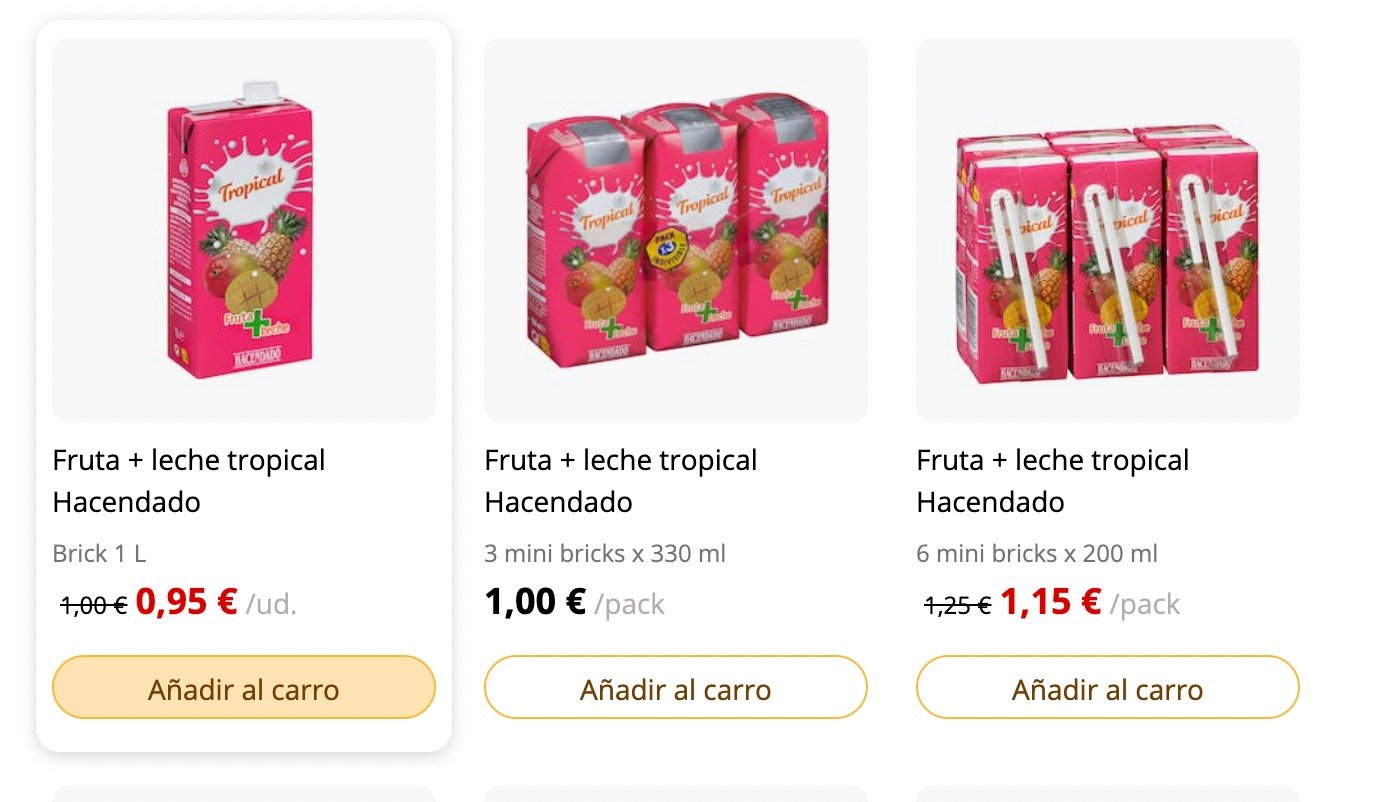Viewport: 1388px width, 802px height.
Task: Click the red 1,15 € discounted price
Action: coord(1051,602)
